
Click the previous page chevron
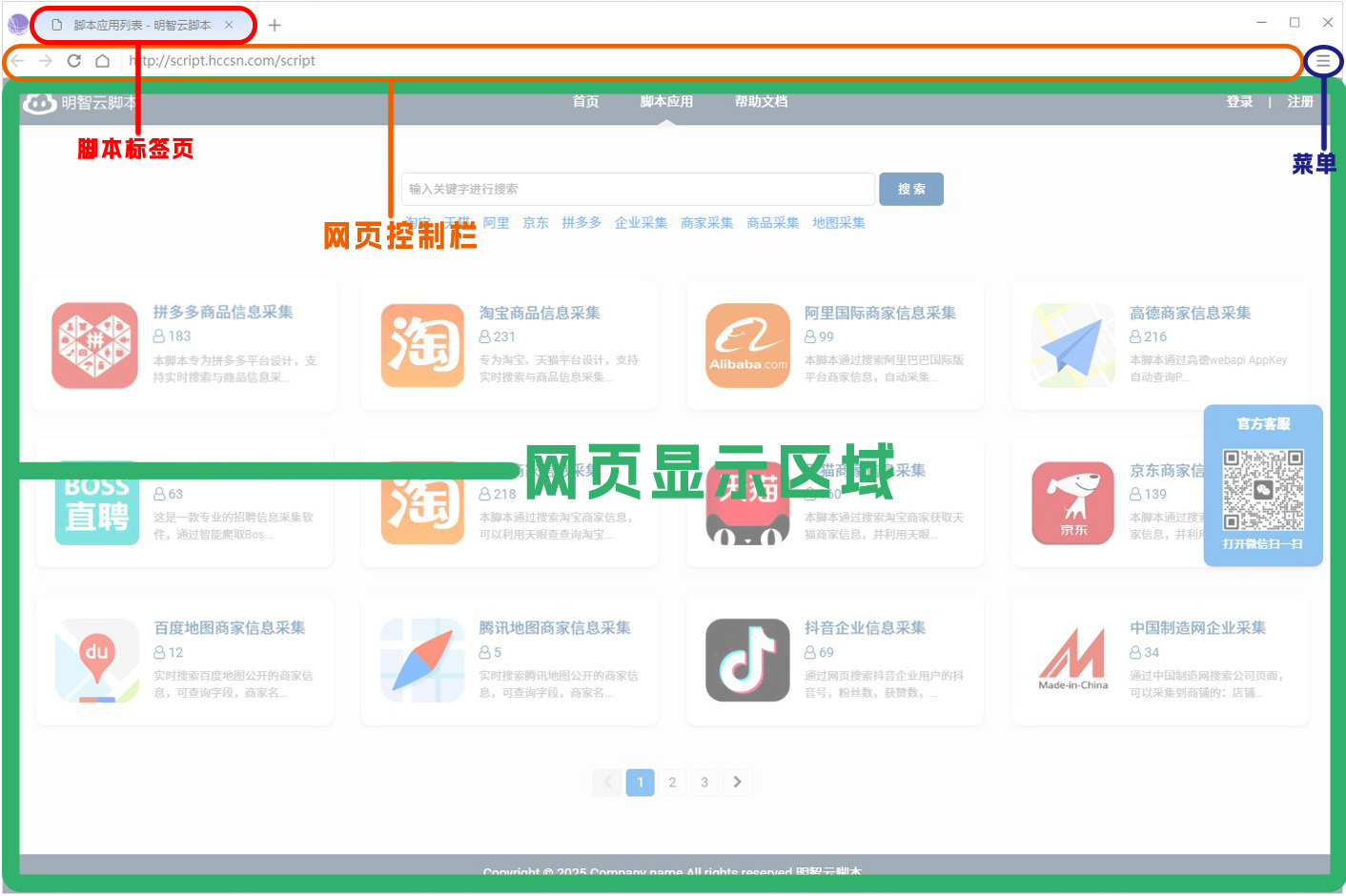(607, 783)
